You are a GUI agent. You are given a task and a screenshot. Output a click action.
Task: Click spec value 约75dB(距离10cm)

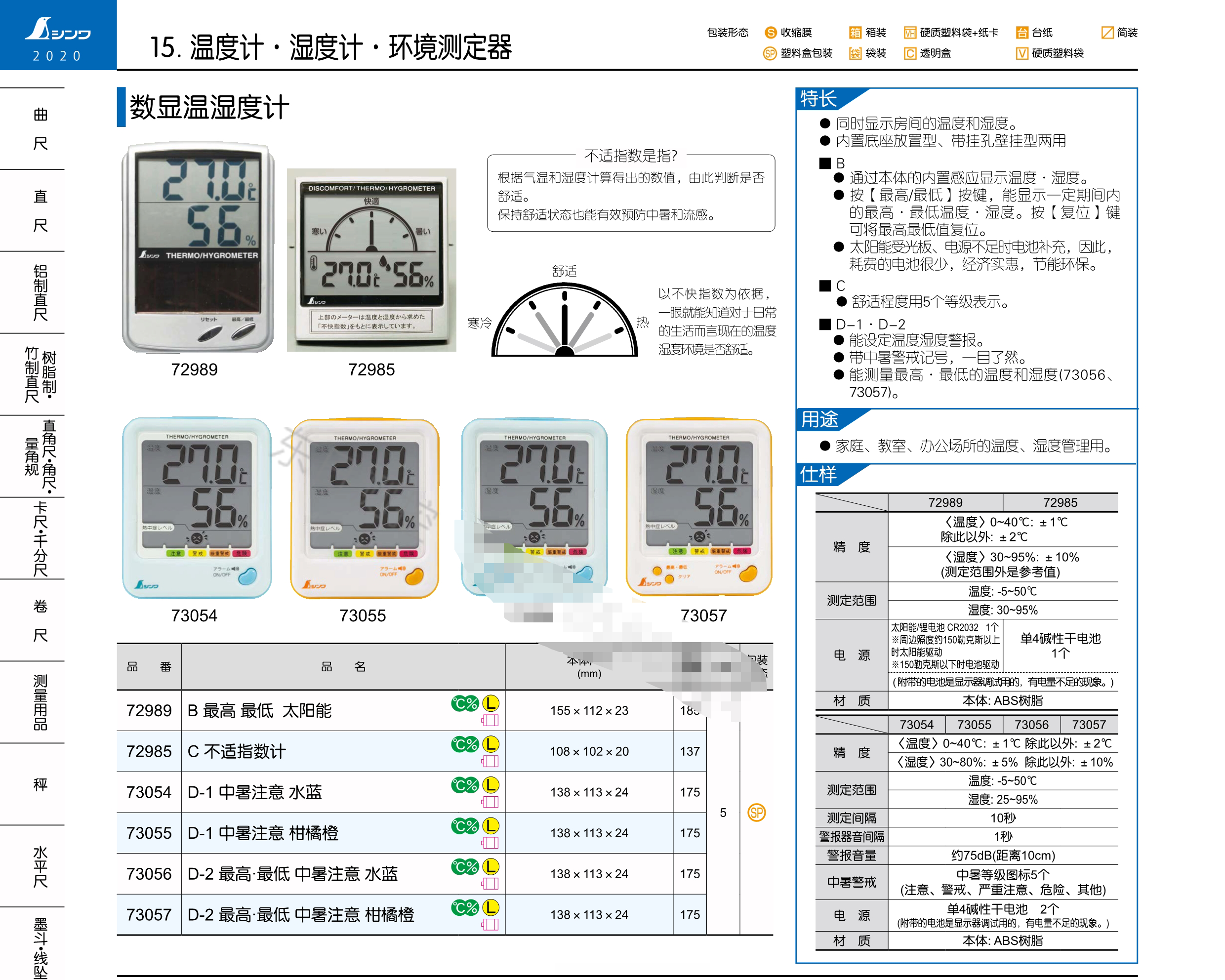click(x=1003, y=855)
